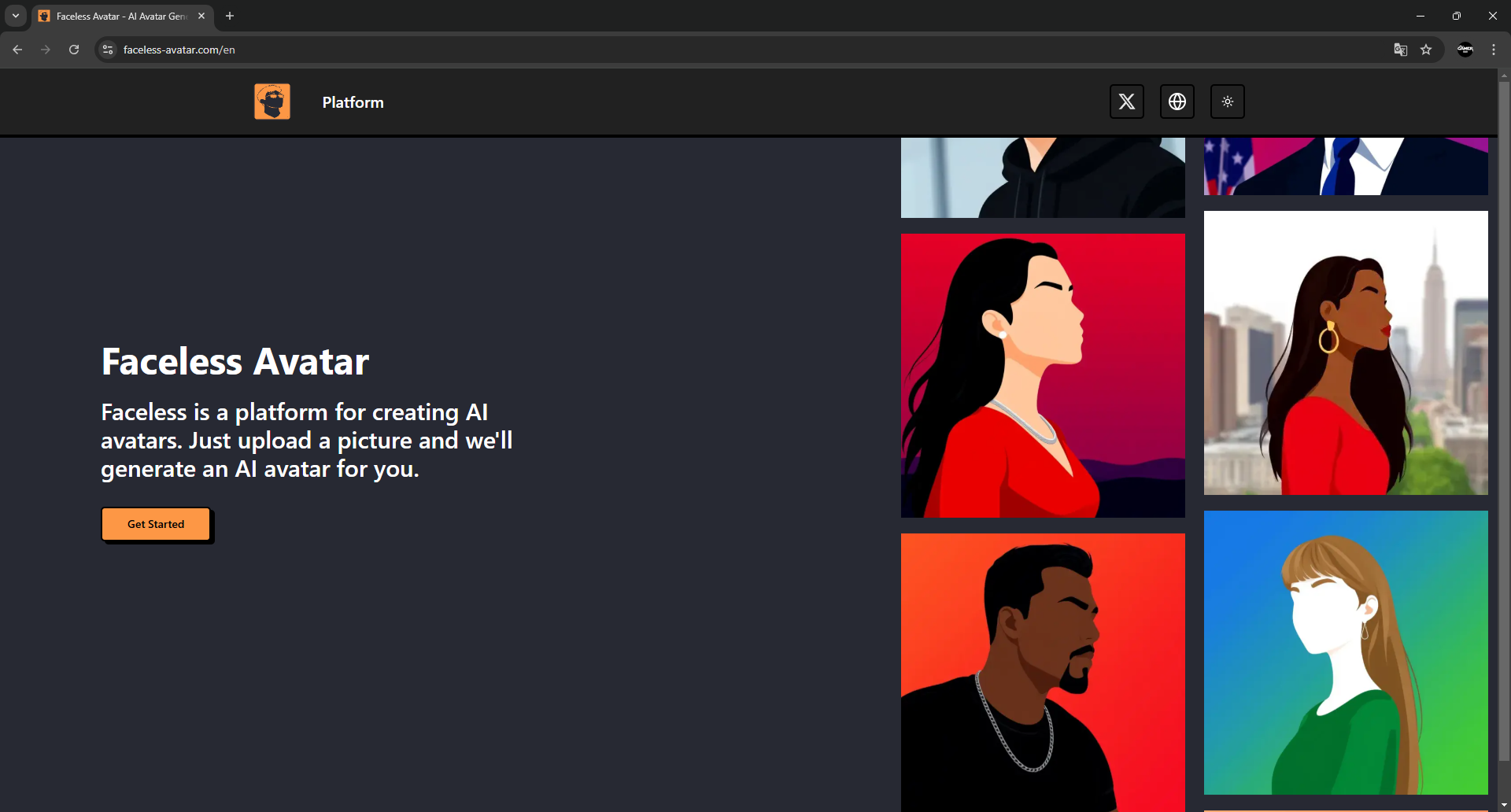Open the faceless woman in green avatar
This screenshot has height=812, width=1511.
(1346, 652)
